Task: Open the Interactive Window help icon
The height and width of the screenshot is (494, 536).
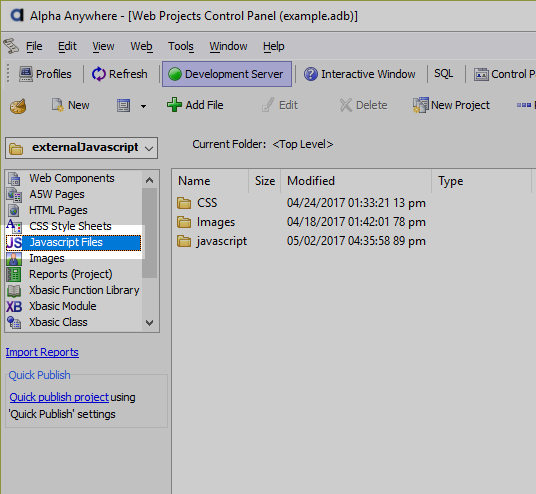Action: tap(311, 74)
